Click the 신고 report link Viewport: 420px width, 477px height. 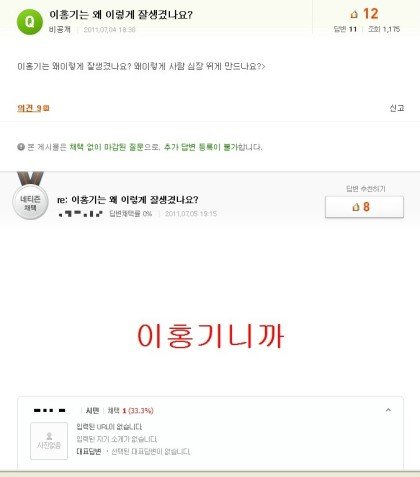click(x=397, y=108)
